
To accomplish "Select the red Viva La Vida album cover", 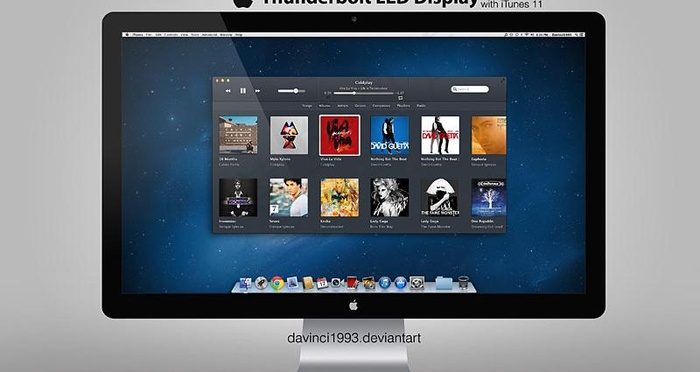I will pyautogui.click(x=339, y=135).
